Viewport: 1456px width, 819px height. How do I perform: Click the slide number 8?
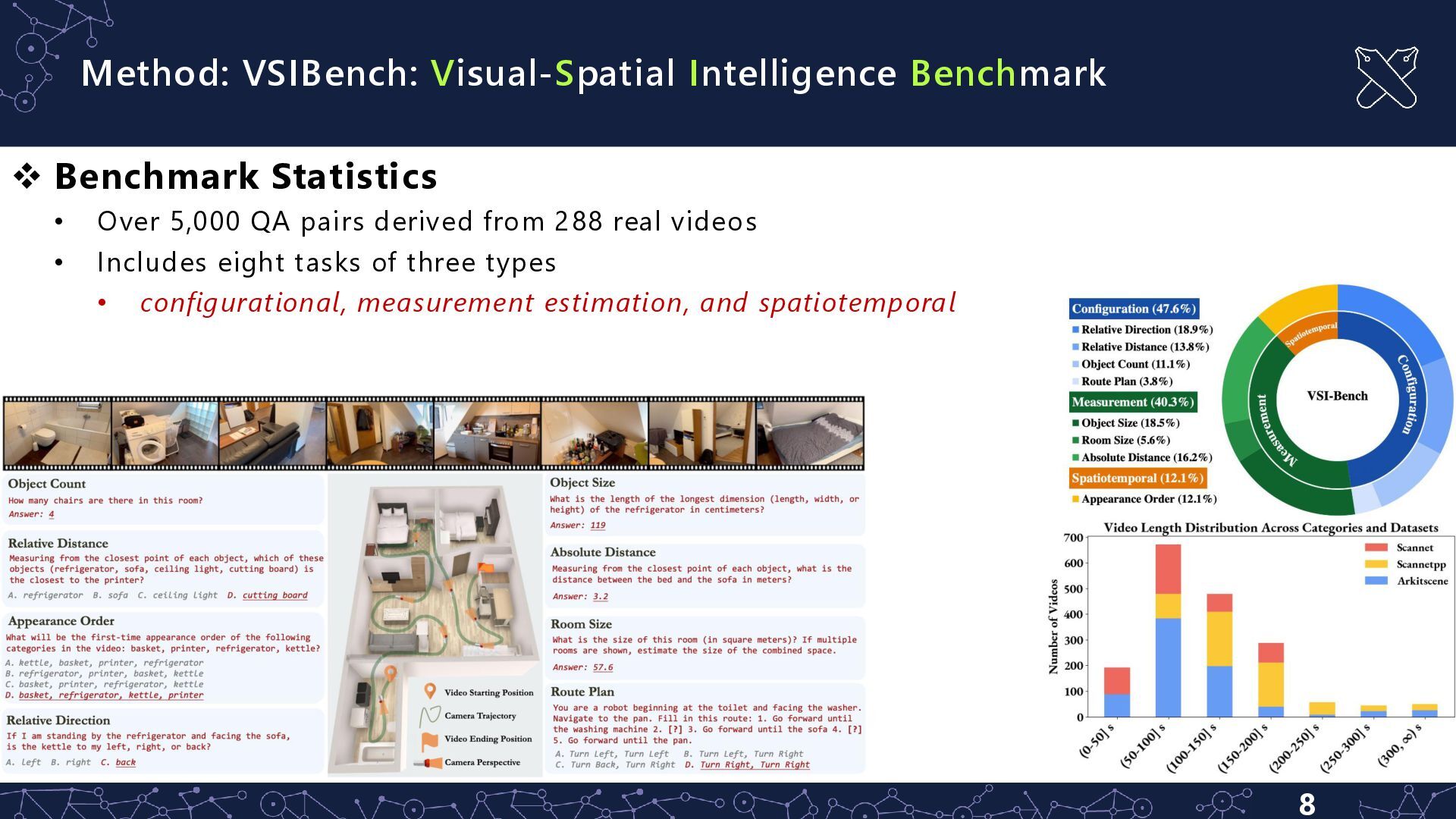pos(1307,804)
